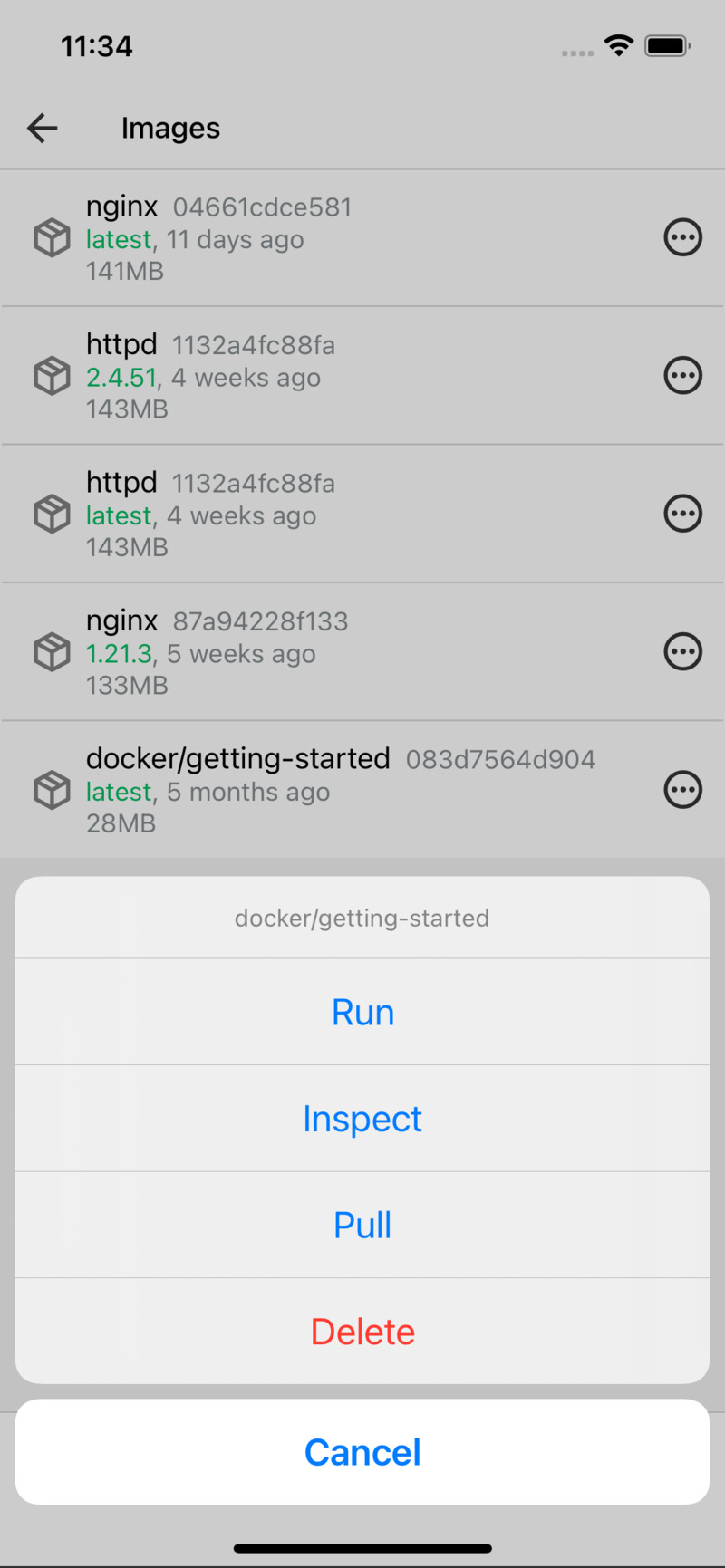Viewport: 725px width, 1568px height.
Task: Tap the httpd latest image row text
Action: 200,515
